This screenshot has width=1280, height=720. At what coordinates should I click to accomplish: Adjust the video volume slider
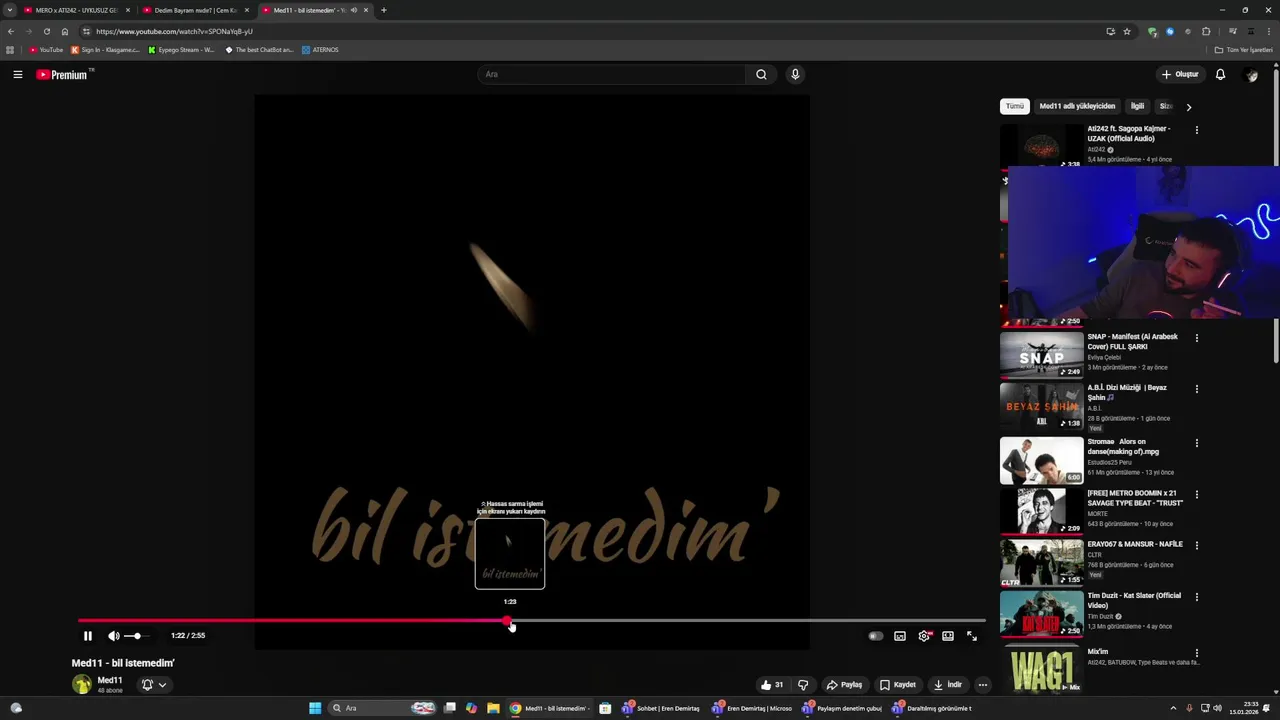pos(135,636)
